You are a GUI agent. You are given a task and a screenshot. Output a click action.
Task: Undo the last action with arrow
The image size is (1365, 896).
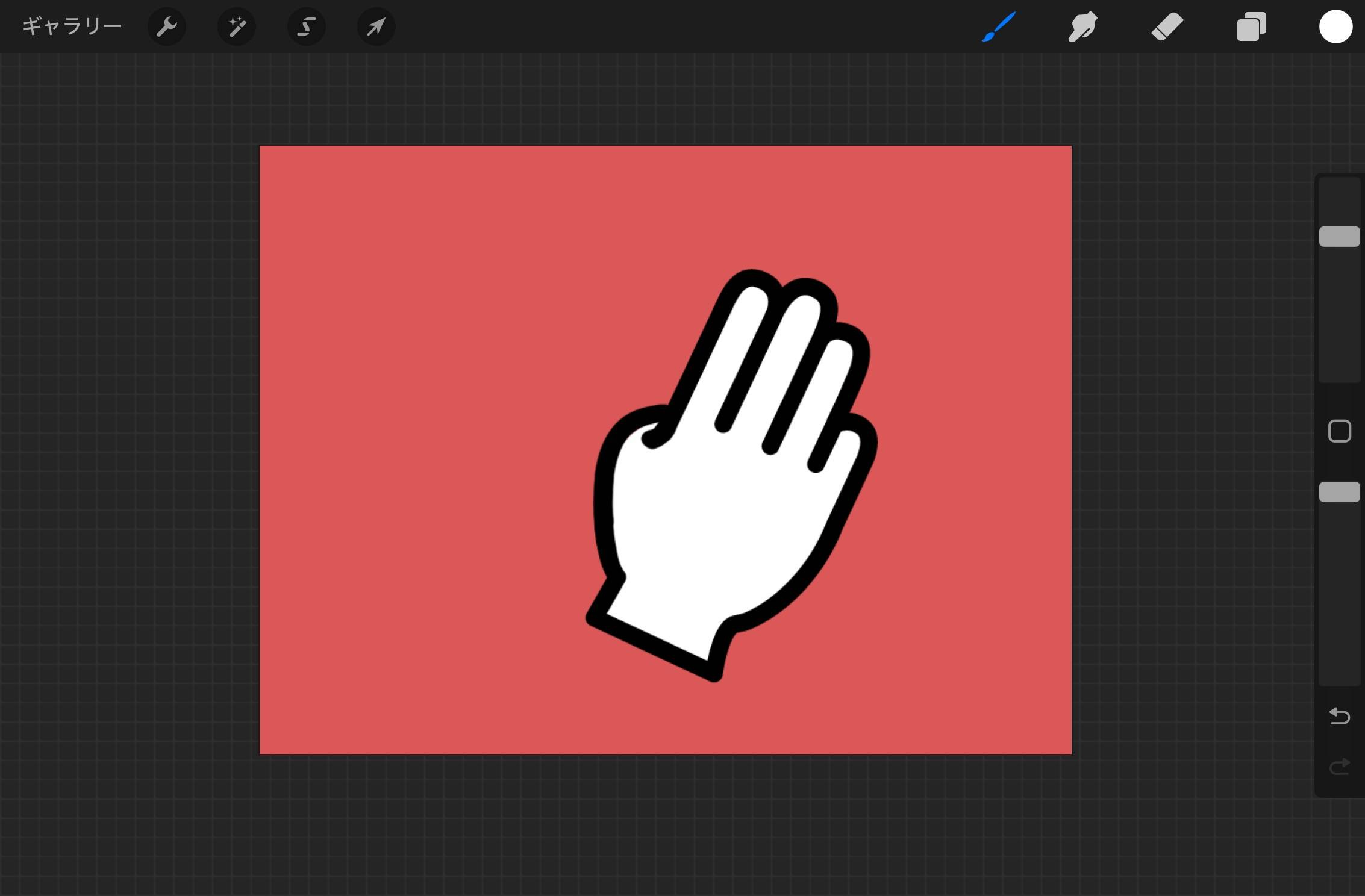click(x=1339, y=716)
